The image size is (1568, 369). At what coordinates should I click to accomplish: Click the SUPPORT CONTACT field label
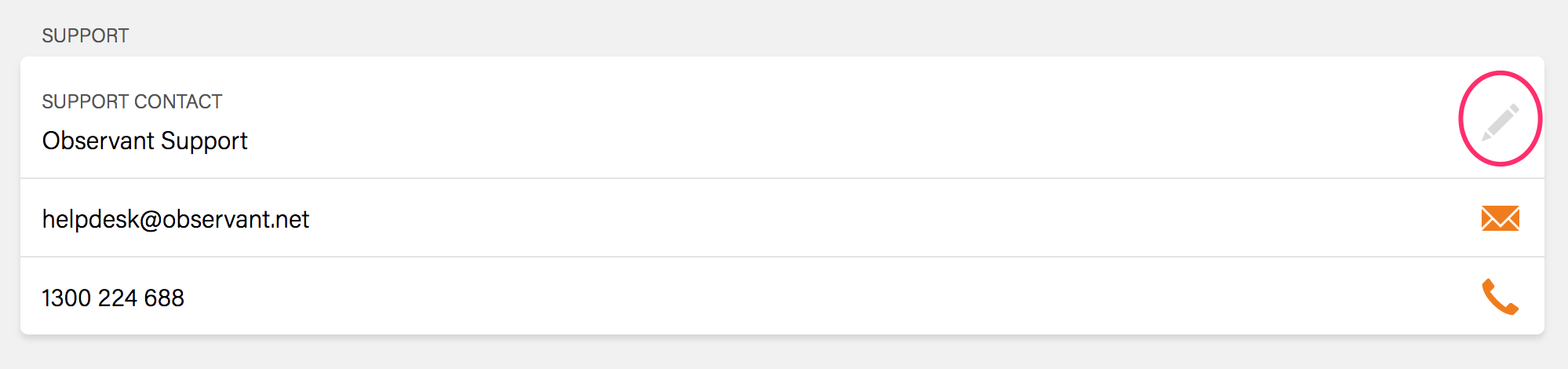[x=132, y=101]
